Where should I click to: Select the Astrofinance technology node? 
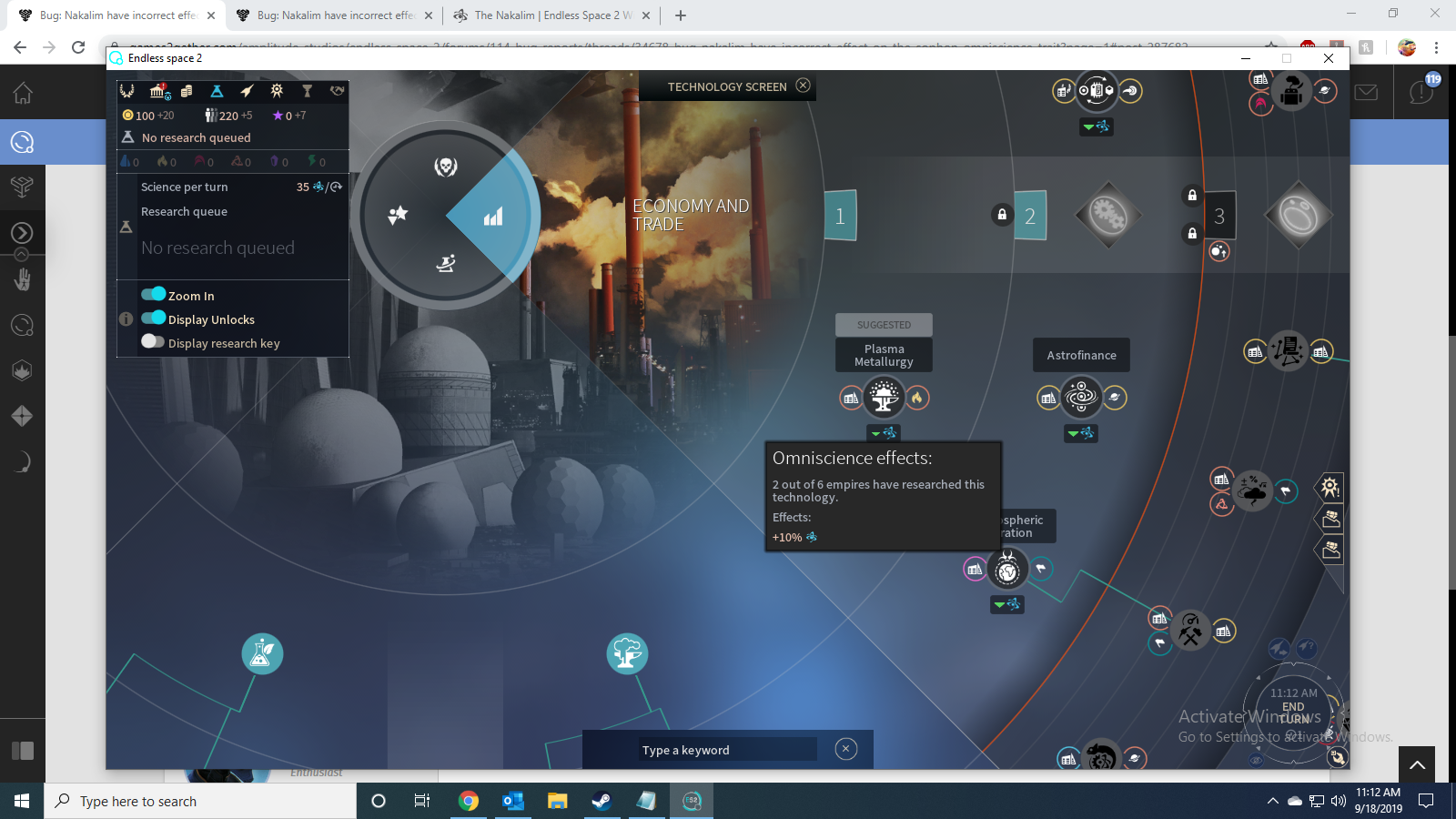(x=1081, y=397)
